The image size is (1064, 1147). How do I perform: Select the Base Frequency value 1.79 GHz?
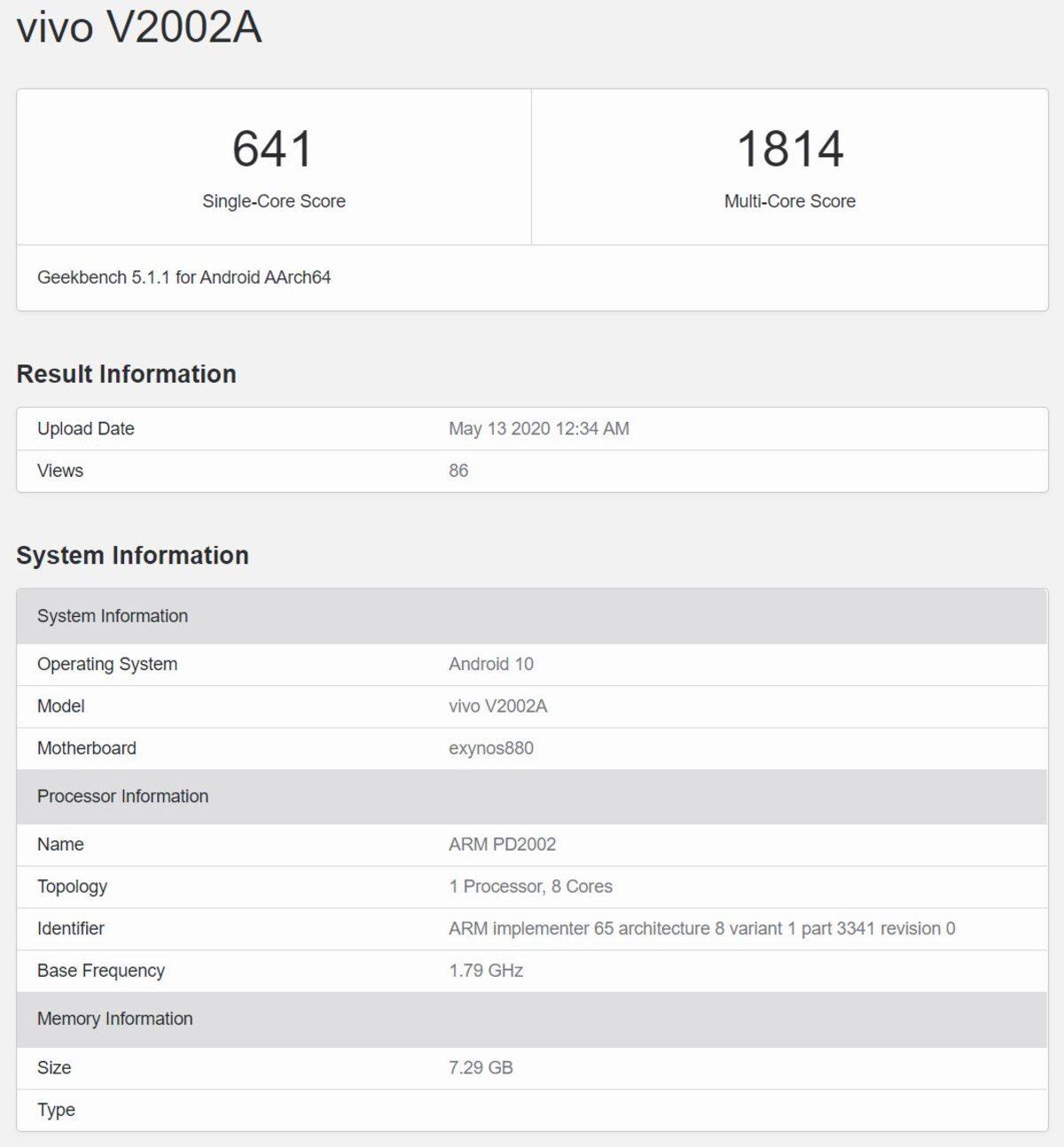coord(484,971)
